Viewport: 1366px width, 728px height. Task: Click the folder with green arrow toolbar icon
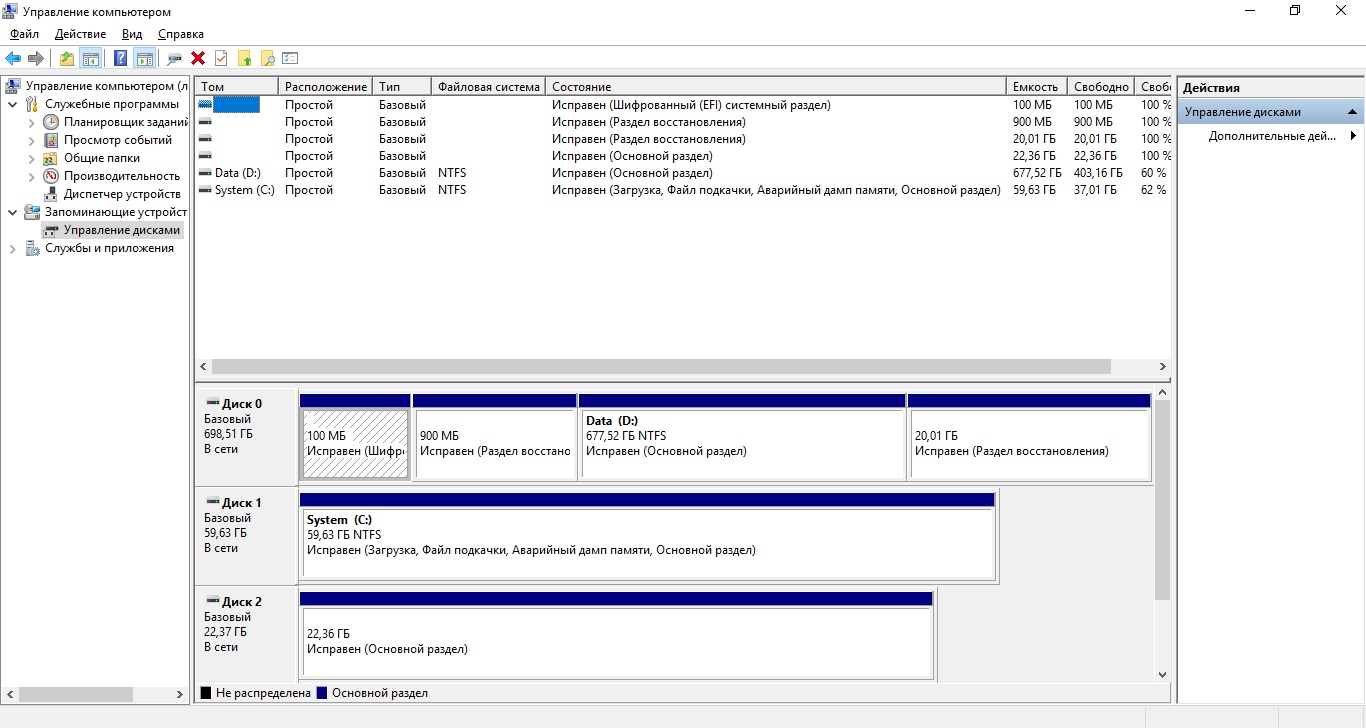[x=244, y=58]
